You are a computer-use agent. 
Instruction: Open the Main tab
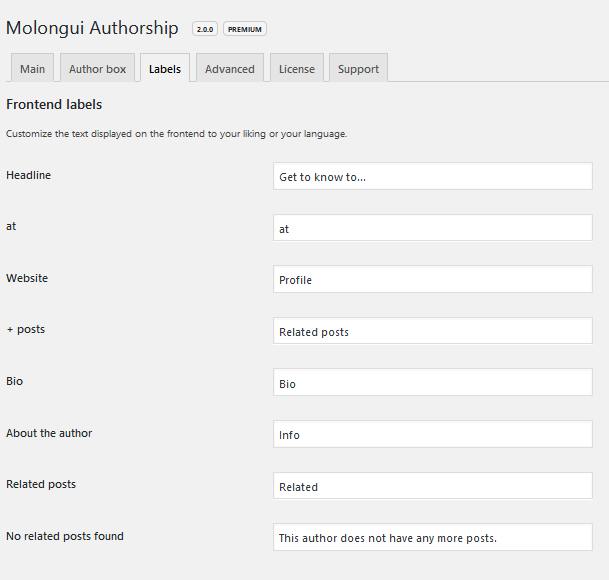click(x=32, y=69)
